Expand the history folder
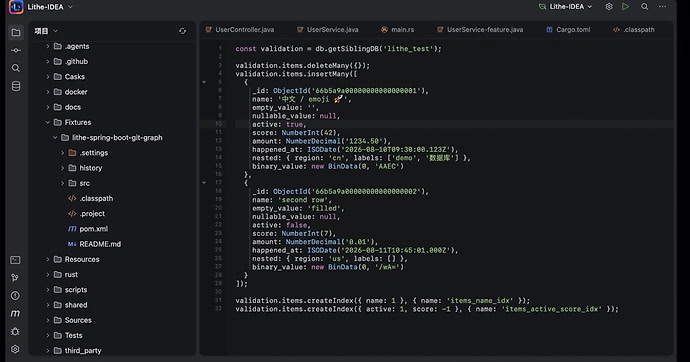The image size is (690, 362). pyautogui.click(x=62, y=168)
